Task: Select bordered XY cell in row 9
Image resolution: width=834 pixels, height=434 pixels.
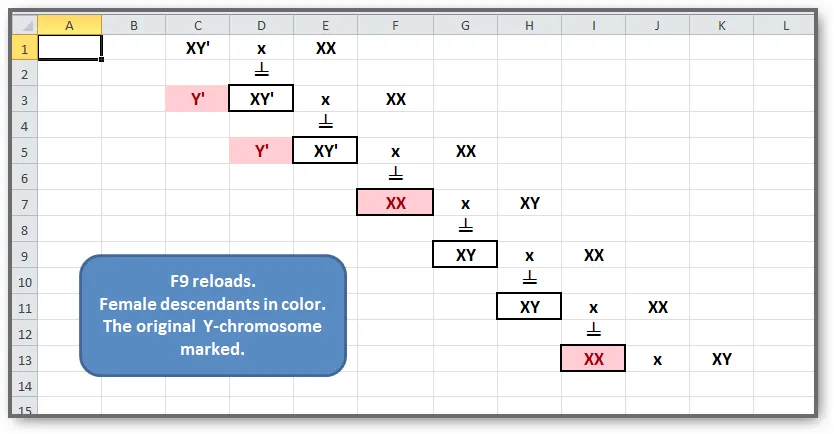Action: pyautogui.click(x=465, y=255)
